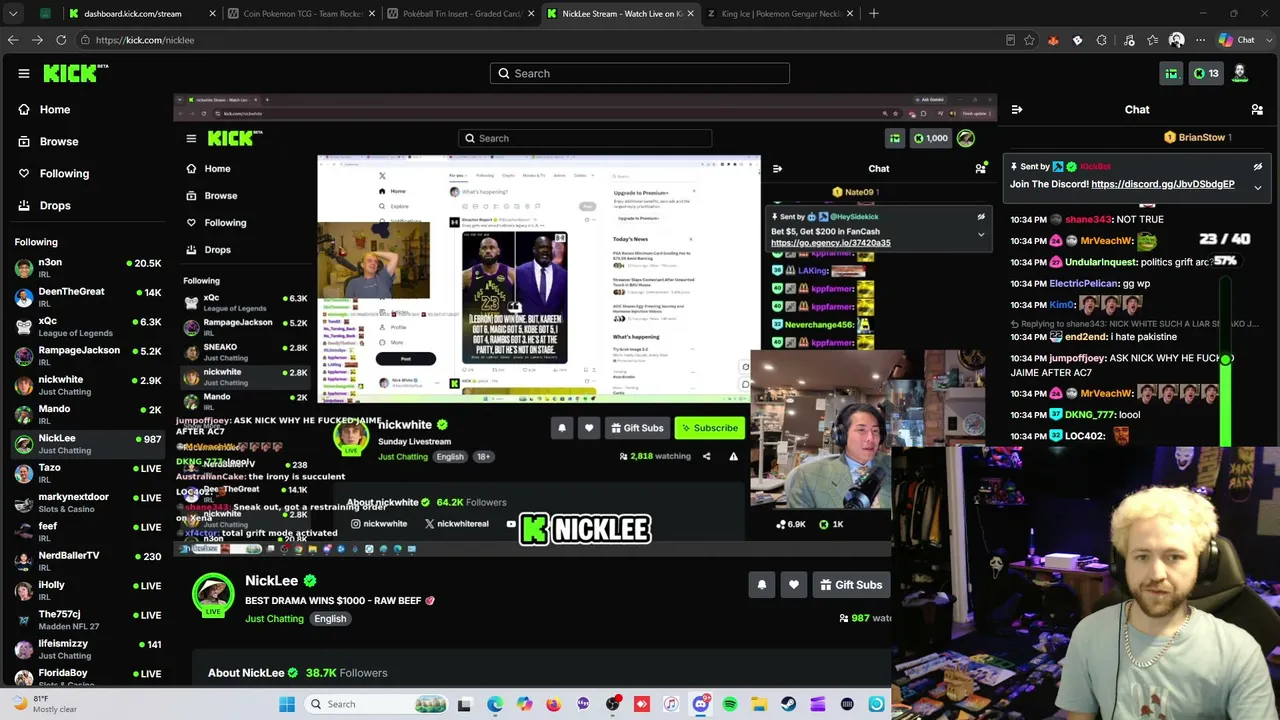Image resolution: width=1280 pixels, height=720 pixels.
Task: Open the Copilot app on the taskbar
Action: click(524, 704)
